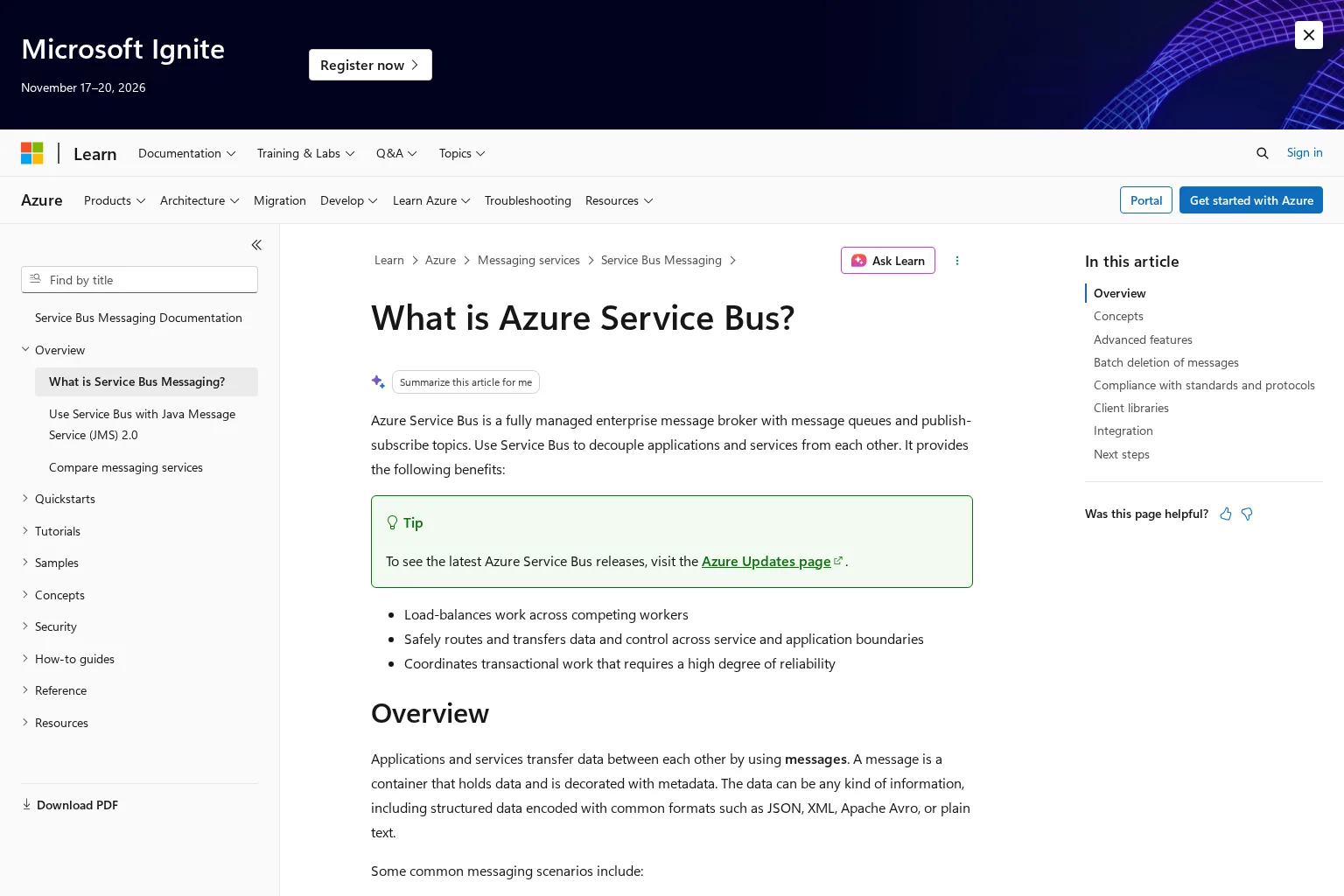This screenshot has height=896, width=1344.
Task: Go to Azure breadcrumb link
Action: (x=440, y=260)
